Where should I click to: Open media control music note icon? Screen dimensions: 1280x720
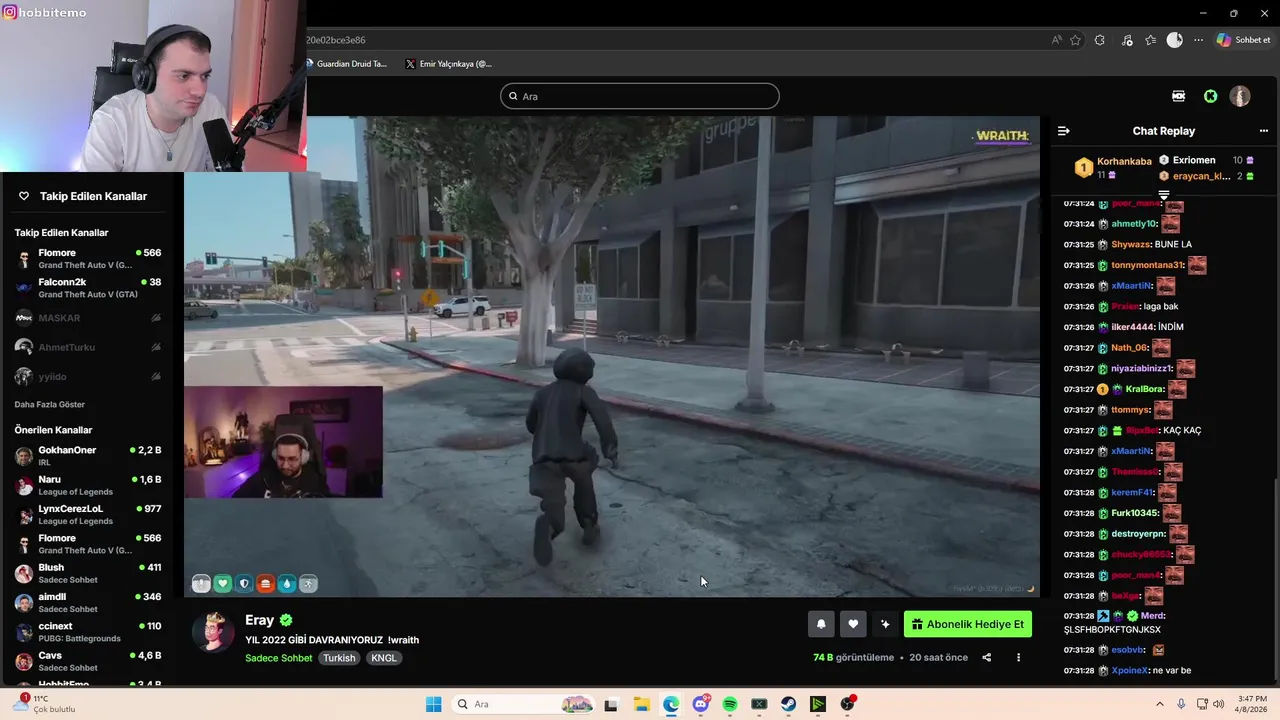1127,40
